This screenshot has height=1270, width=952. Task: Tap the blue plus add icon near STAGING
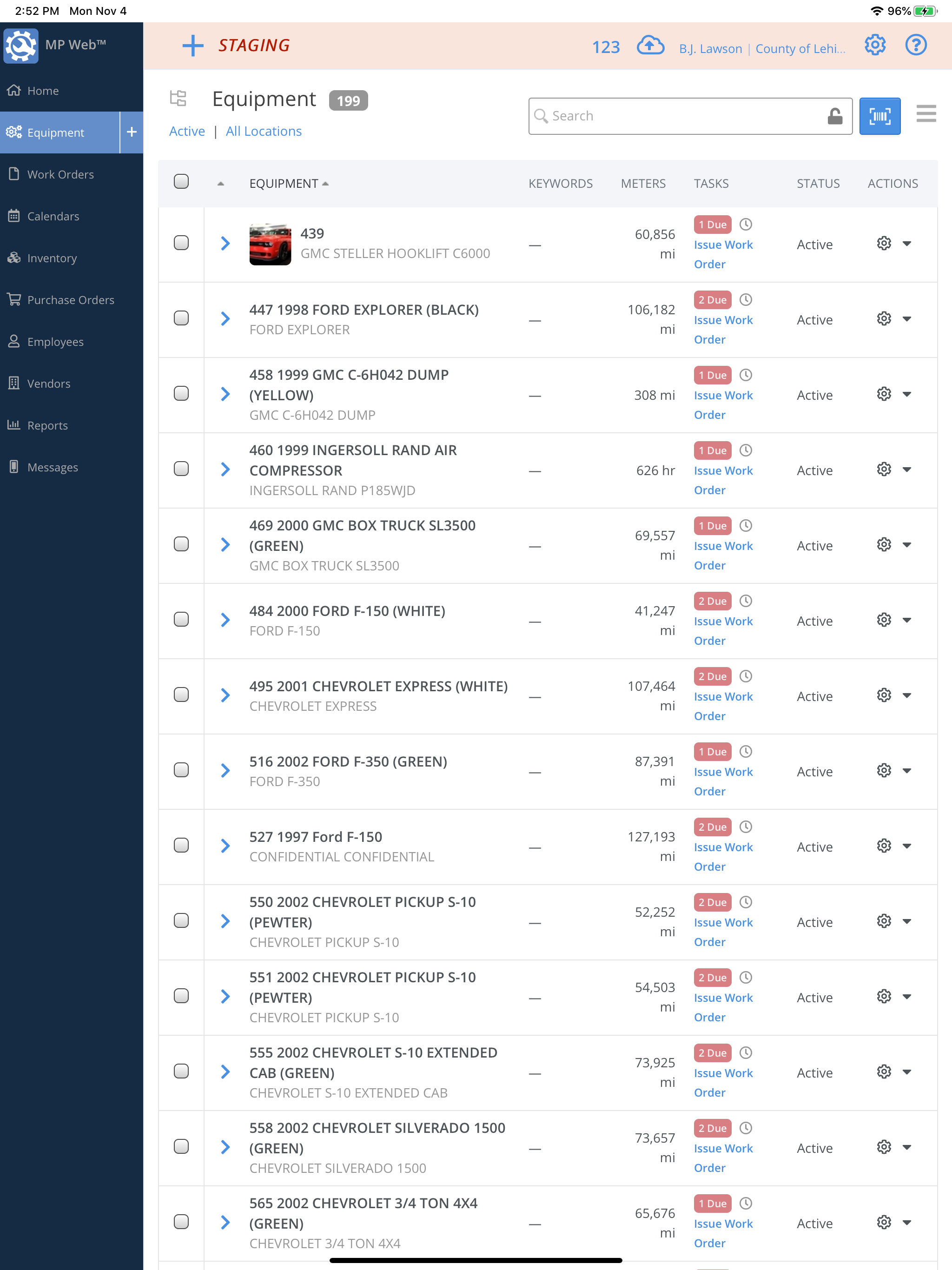tap(193, 46)
